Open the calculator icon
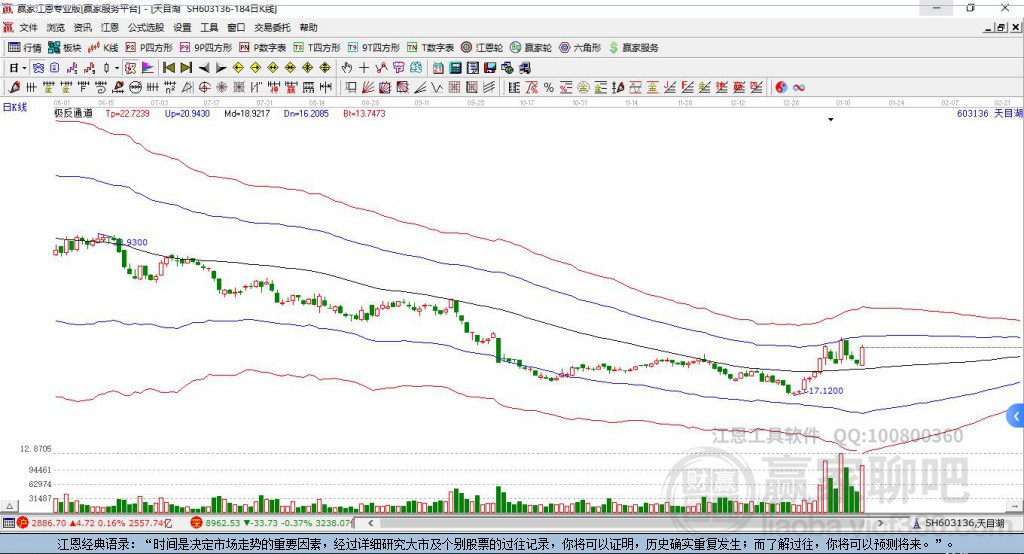This screenshot has width=1024, height=554. click(455, 68)
